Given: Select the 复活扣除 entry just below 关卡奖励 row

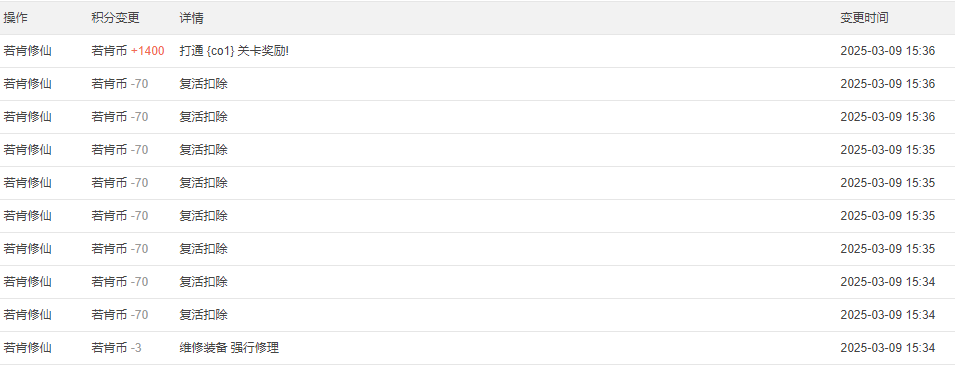Looking at the screenshot, I should (203, 84).
